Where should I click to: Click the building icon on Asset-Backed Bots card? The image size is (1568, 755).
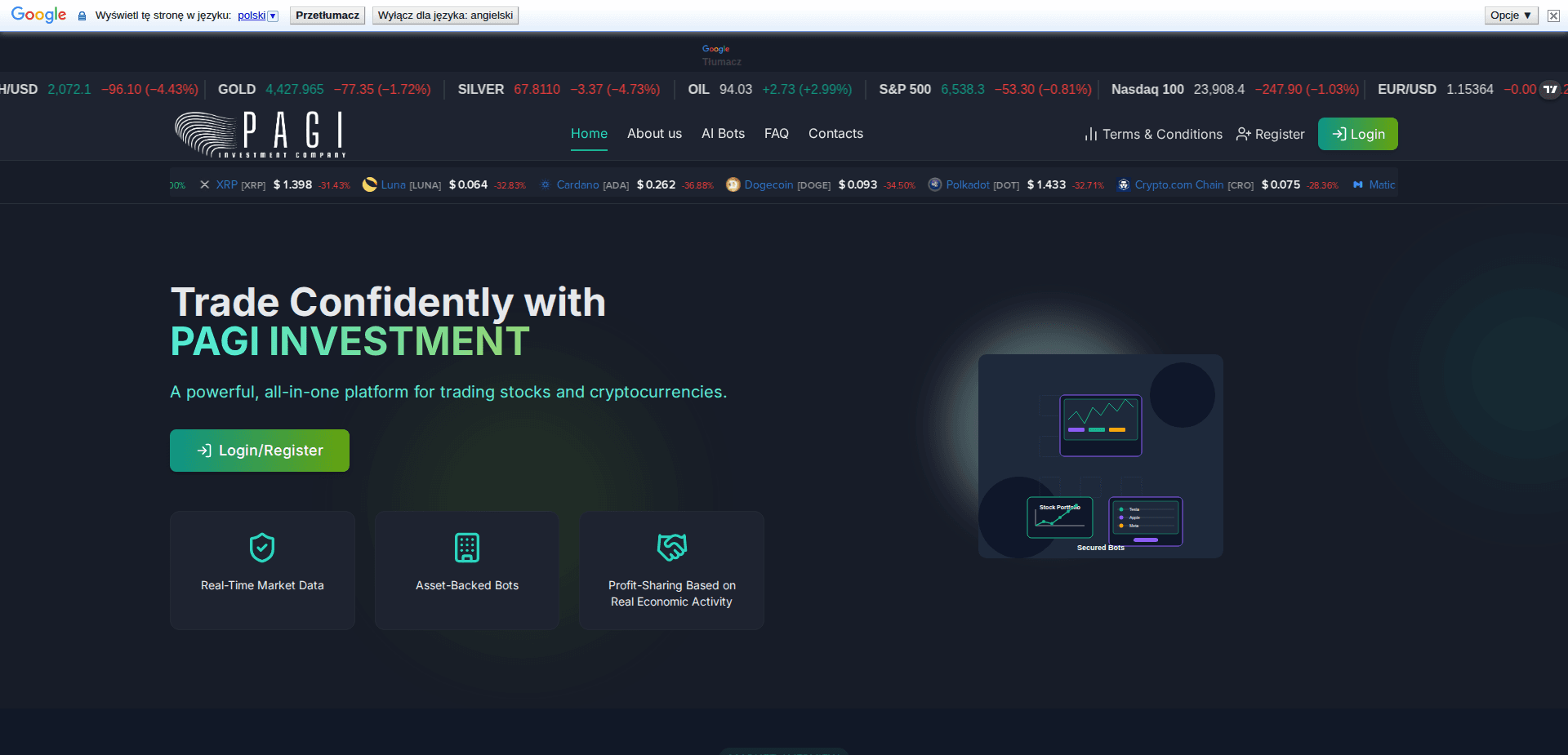pyautogui.click(x=466, y=548)
